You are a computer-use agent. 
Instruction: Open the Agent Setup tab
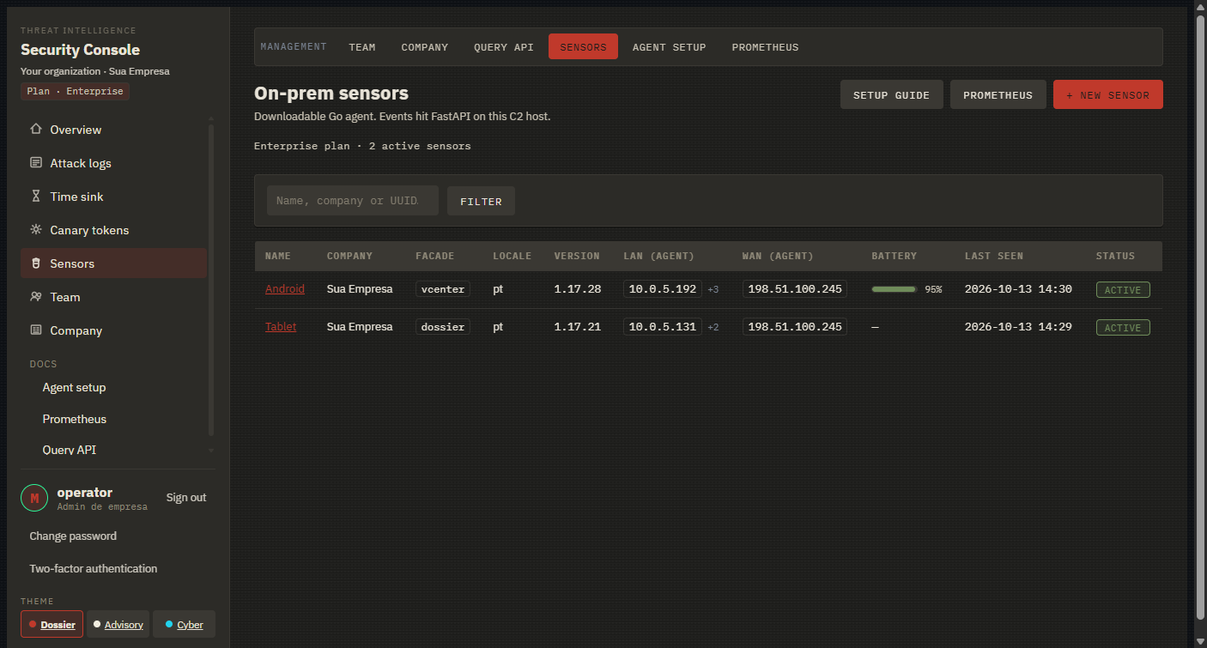[669, 47]
